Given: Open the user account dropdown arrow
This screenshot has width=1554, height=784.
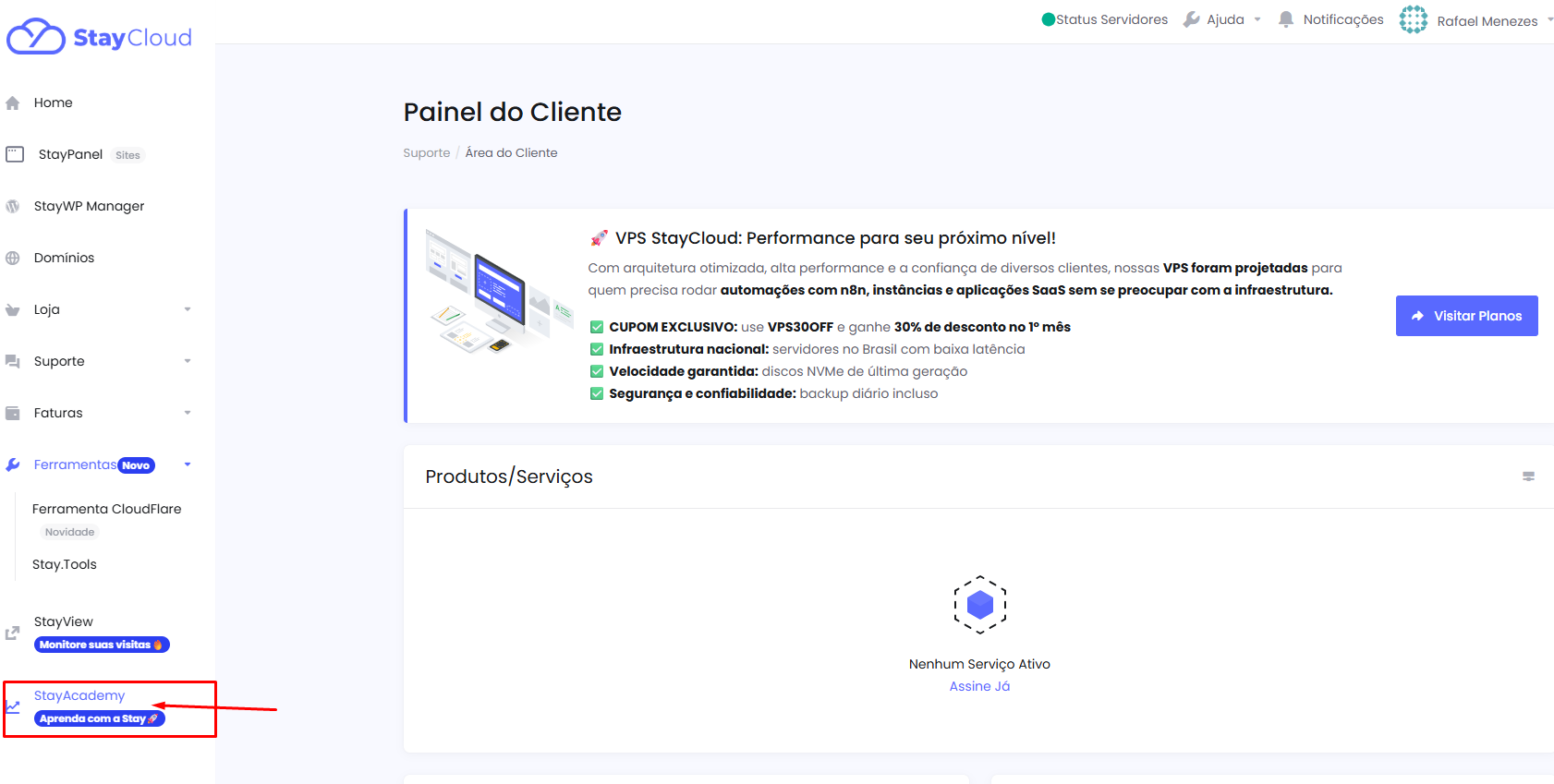Looking at the screenshot, I should (x=1549, y=19).
